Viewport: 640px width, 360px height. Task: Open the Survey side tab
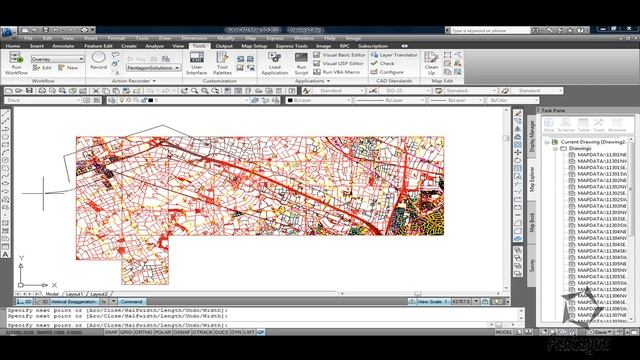point(532,265)
